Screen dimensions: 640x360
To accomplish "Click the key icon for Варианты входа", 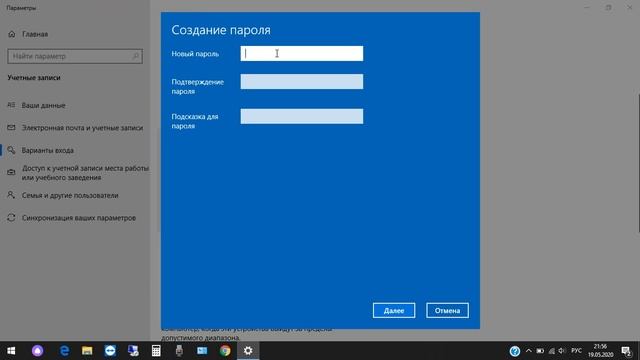I will (11, 150).
